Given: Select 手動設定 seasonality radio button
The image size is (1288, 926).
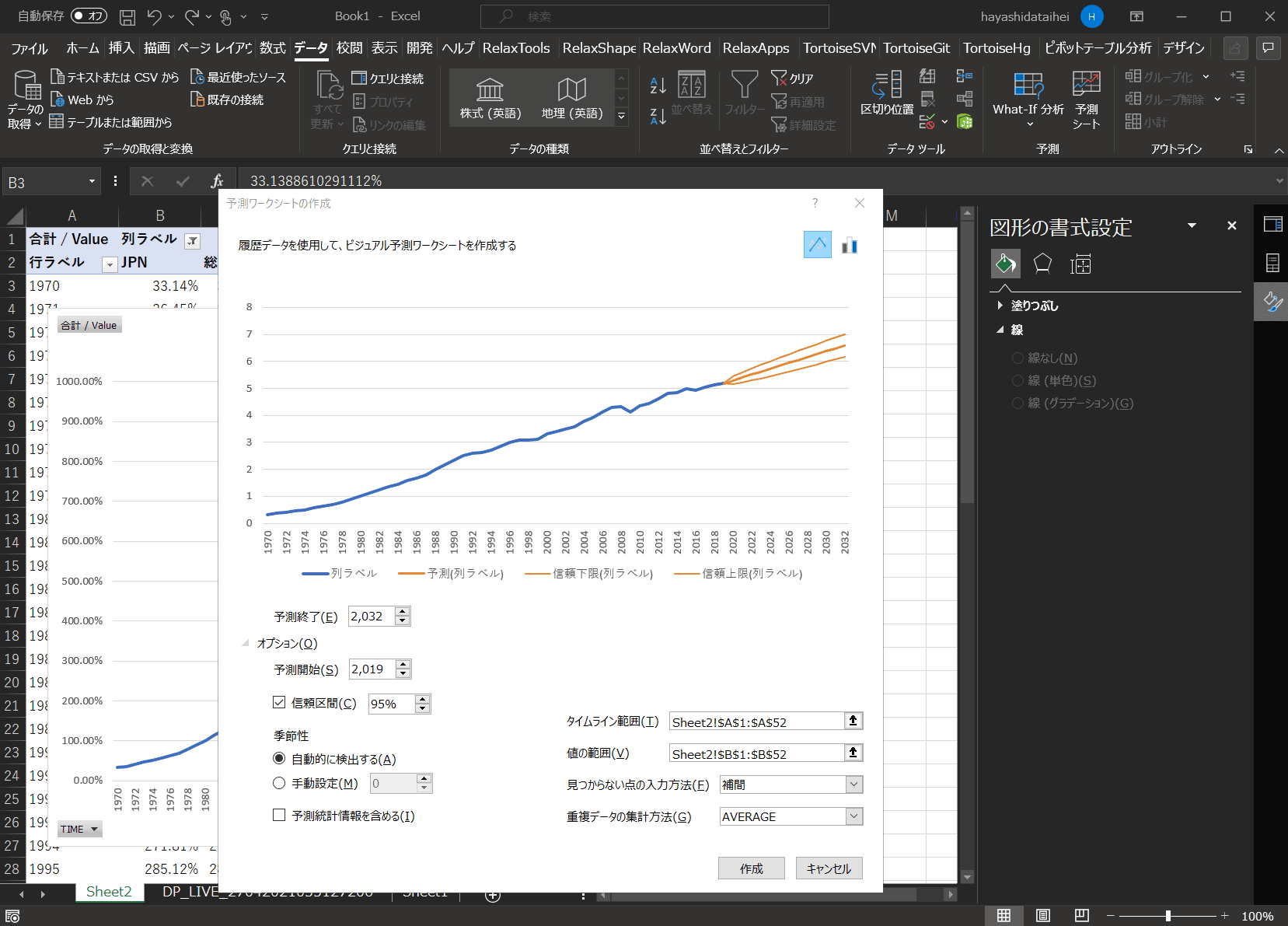Looking at the screenshot, I should coord(279,784).
